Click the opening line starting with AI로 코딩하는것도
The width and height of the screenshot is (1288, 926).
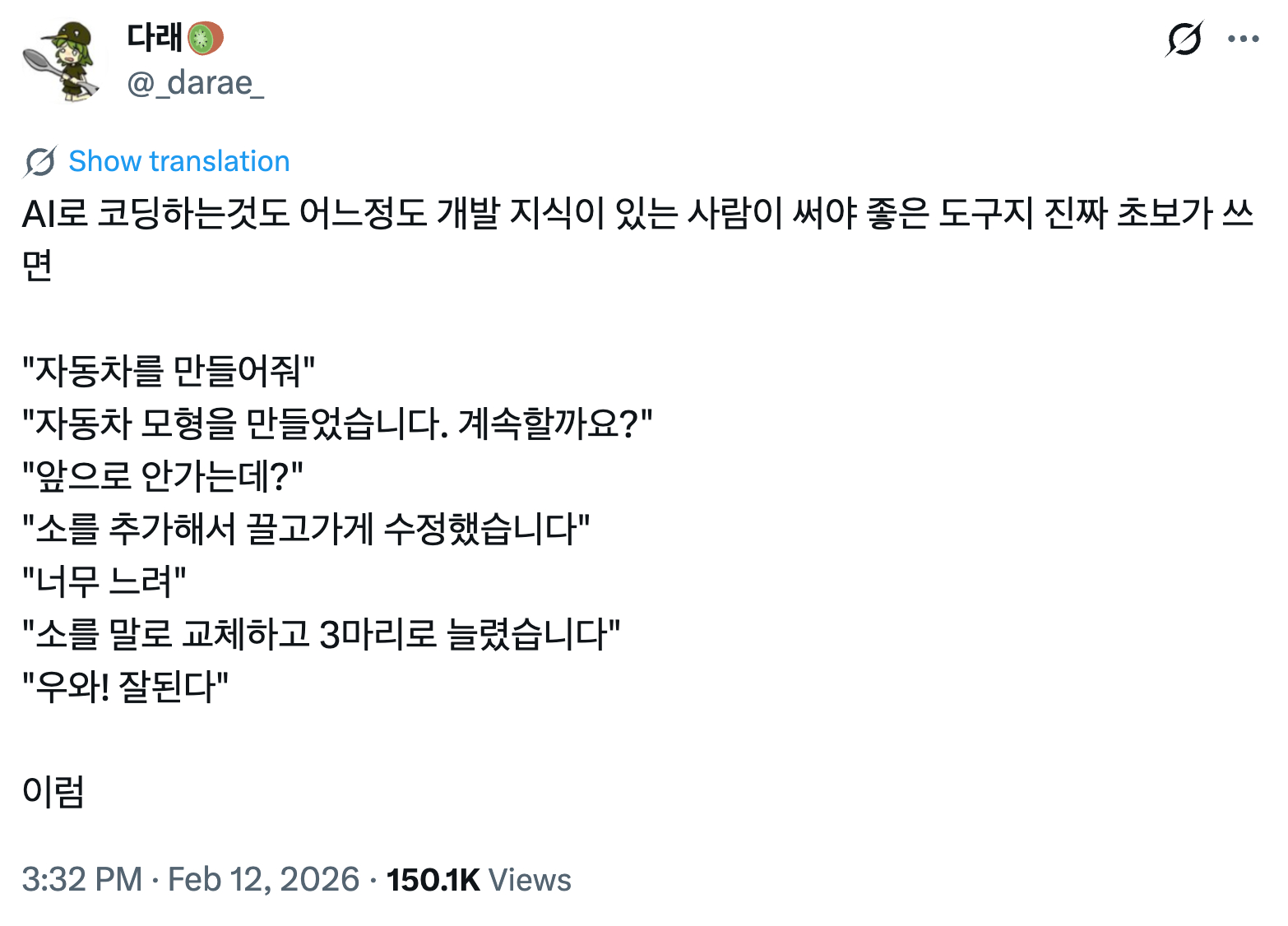(x=637, y=214)
